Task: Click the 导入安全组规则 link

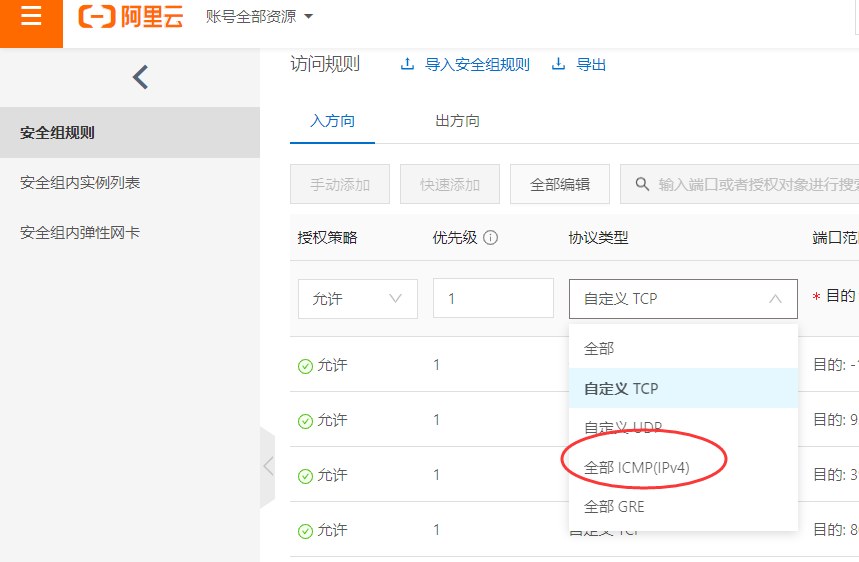Action: 477,64
